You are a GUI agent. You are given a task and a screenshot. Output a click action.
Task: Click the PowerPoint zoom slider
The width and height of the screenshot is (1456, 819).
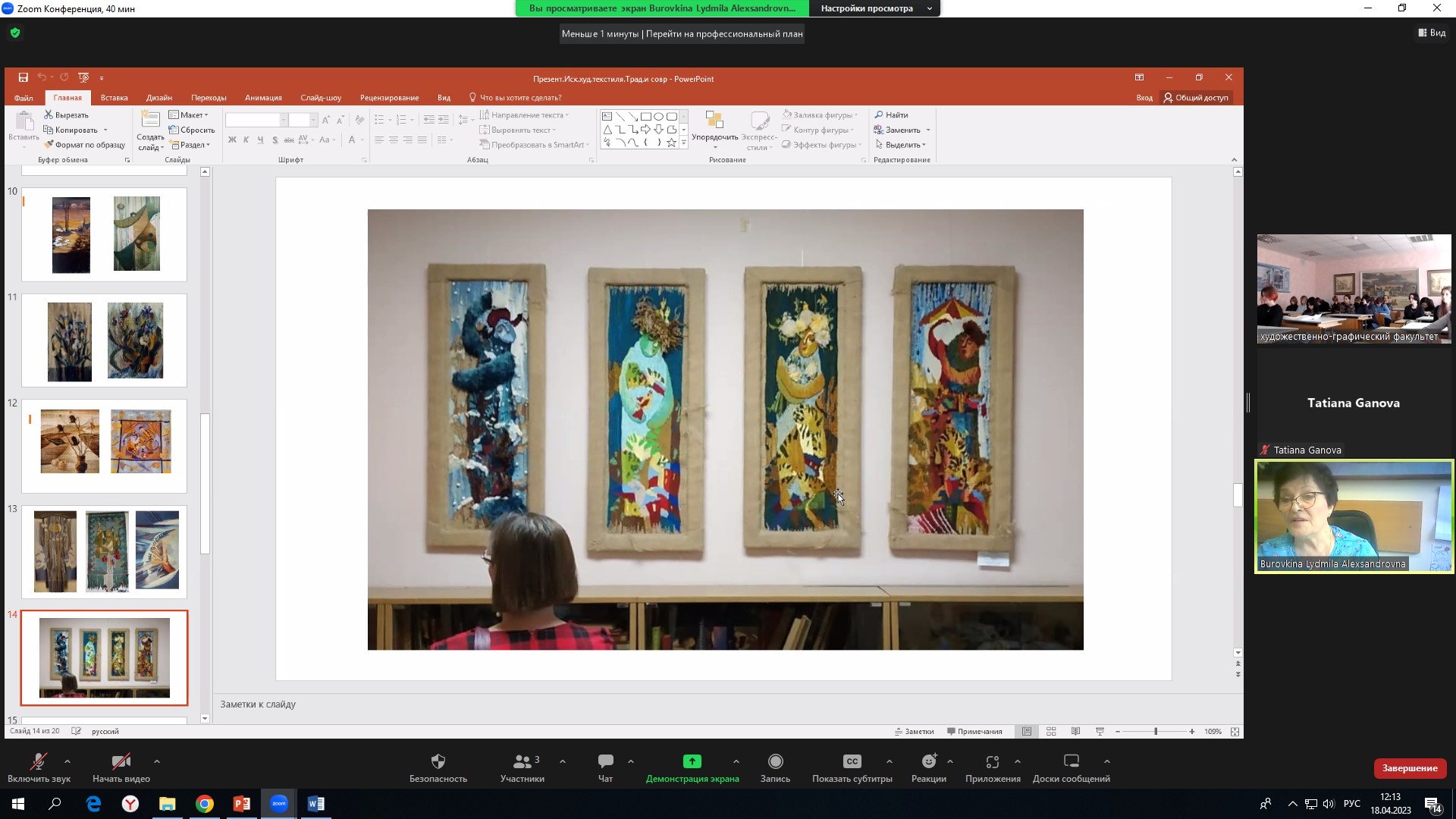tap(1155, 732)
